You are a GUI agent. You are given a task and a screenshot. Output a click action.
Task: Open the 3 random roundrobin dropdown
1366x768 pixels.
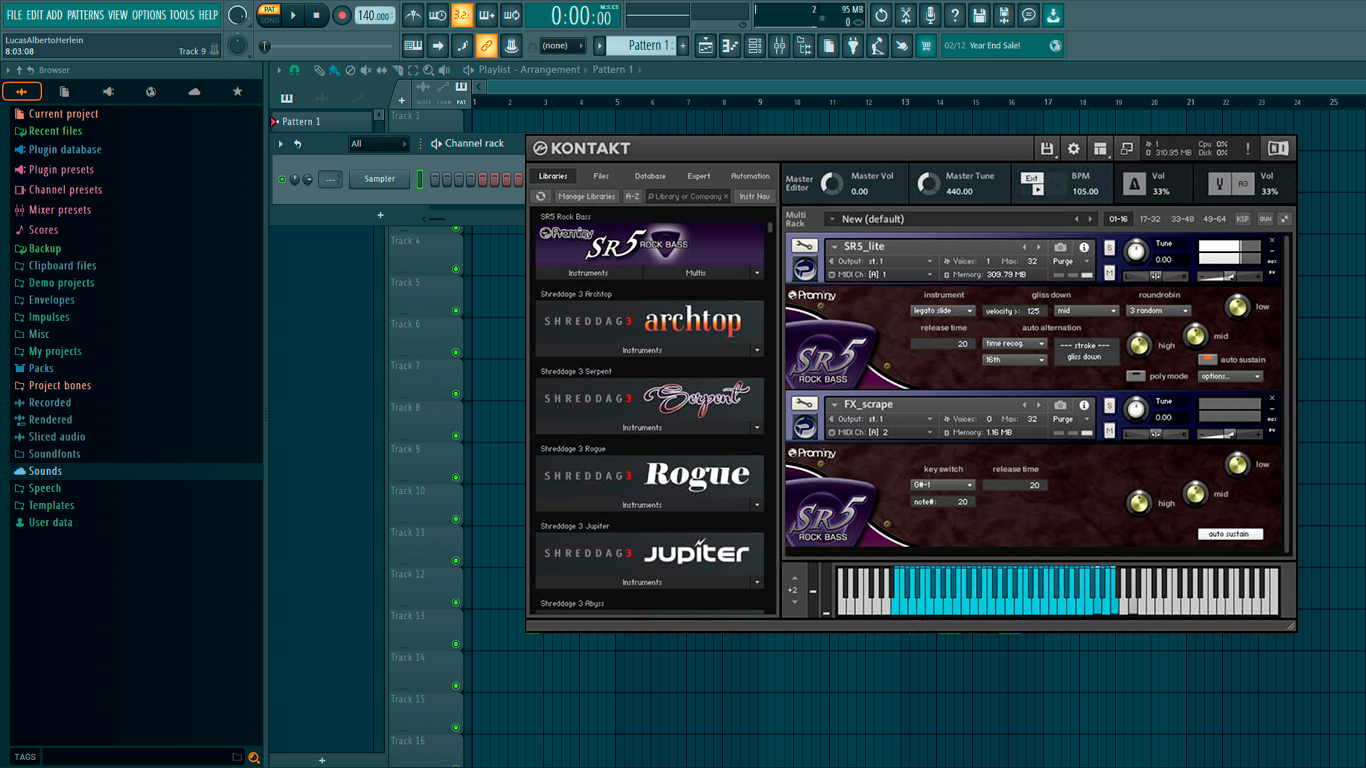(1159, 311)
